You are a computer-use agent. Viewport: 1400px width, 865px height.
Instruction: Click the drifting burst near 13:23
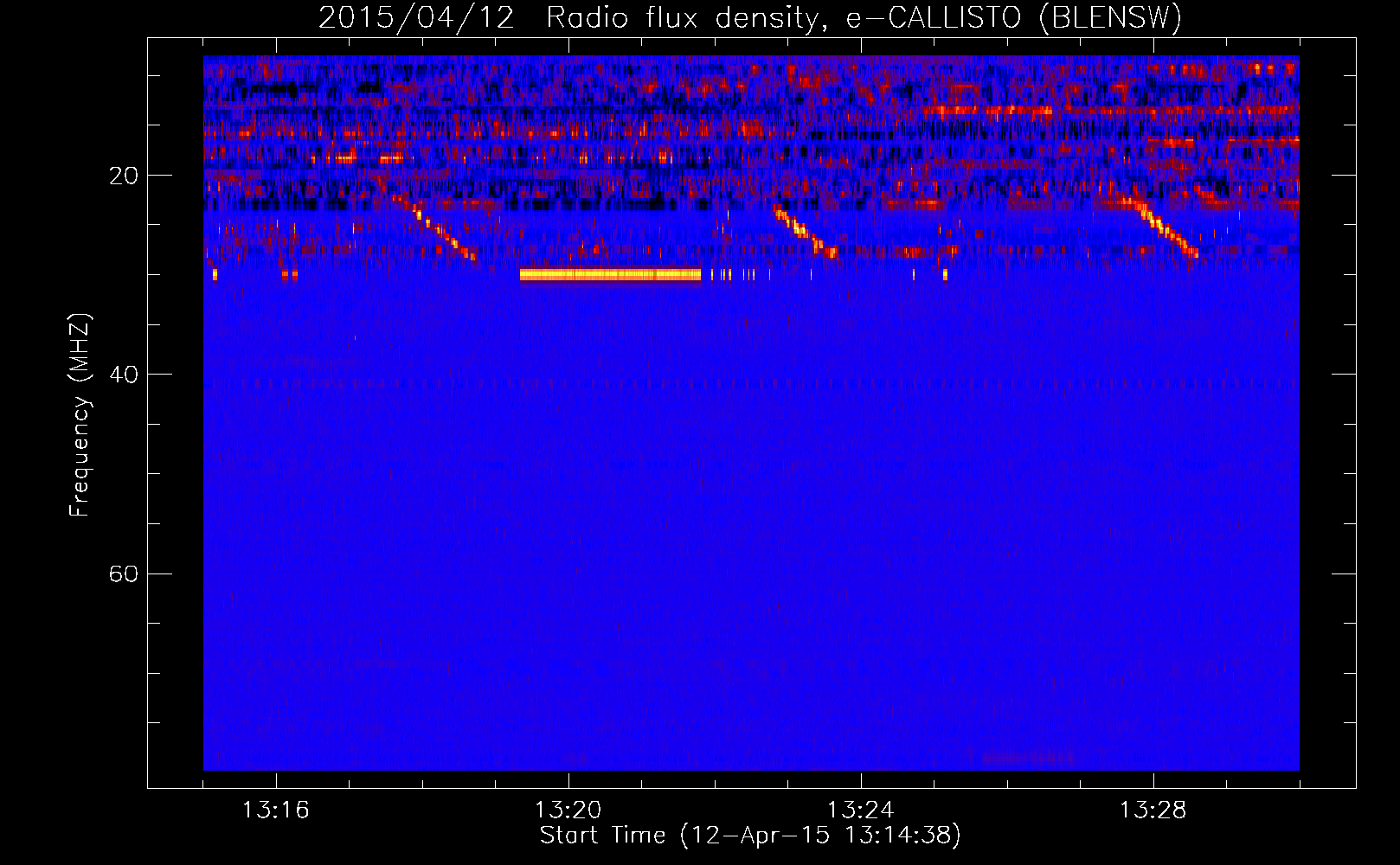click(x=806, y=231)
